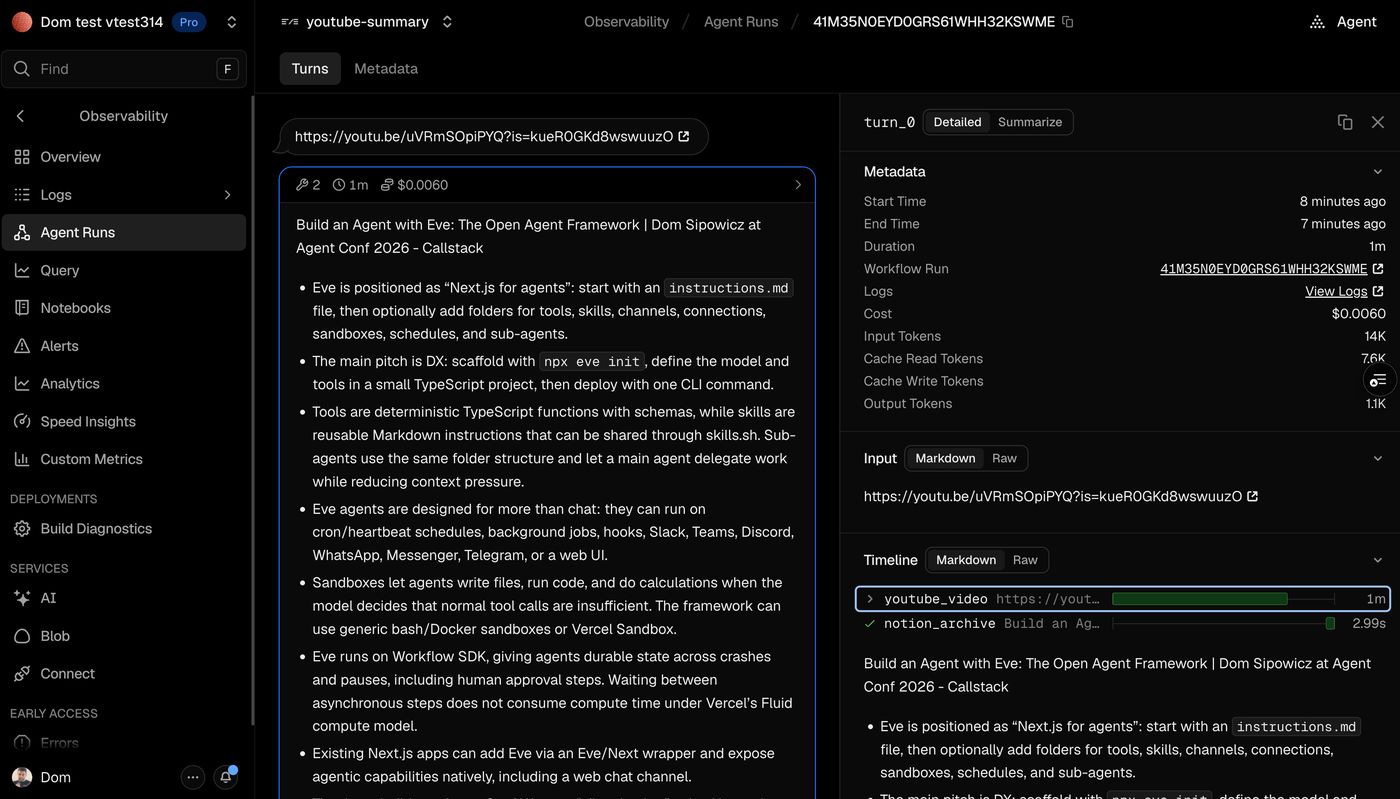The image size is (1400, 799).
Task: Click the Input Tokens value "14K"
Action: click(x=1375, y=336)
